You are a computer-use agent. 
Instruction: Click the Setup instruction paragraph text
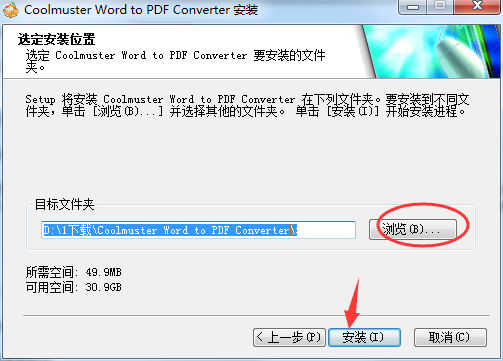247,105
